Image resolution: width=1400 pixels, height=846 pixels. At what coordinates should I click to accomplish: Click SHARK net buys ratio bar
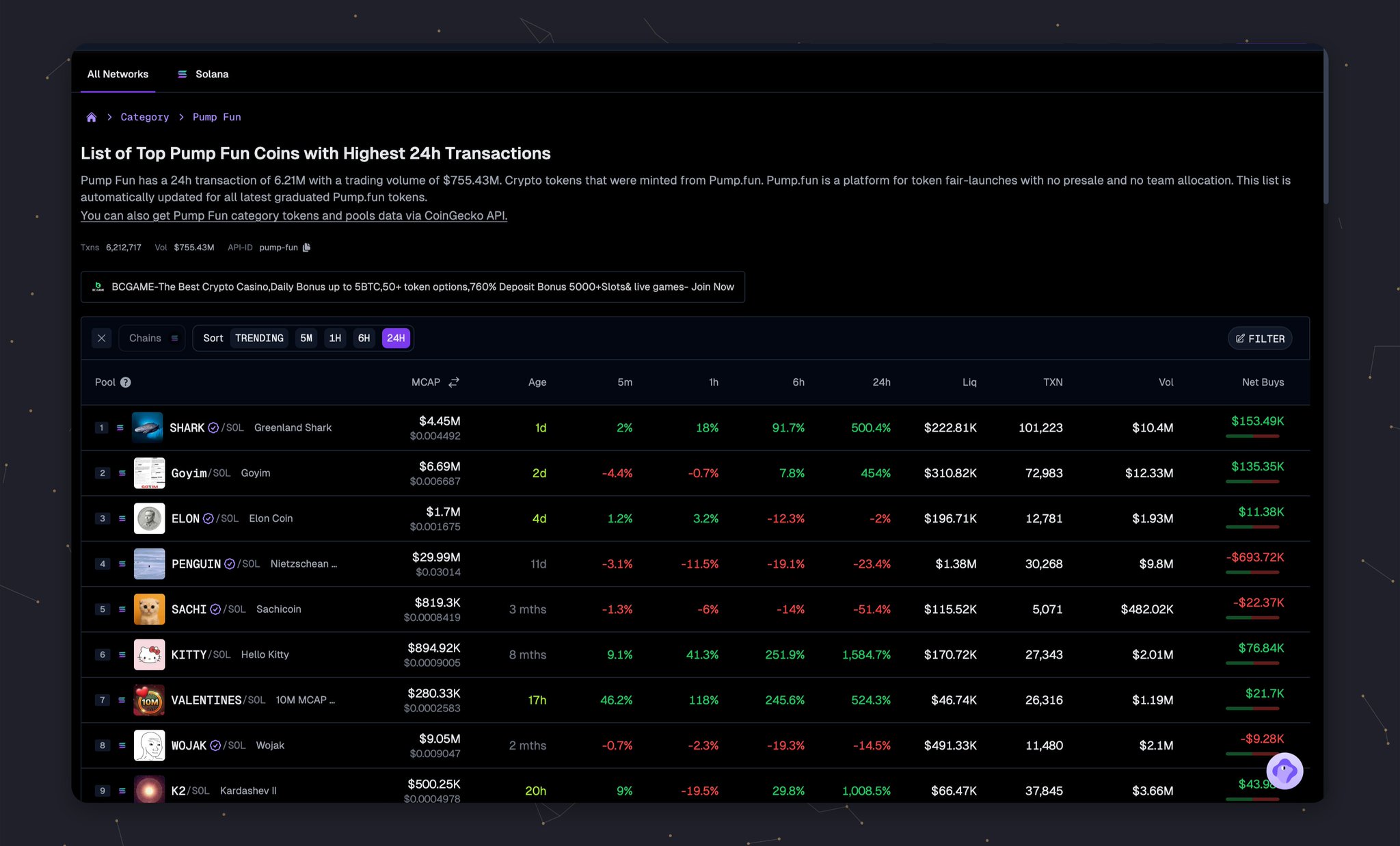coord(1252,436)
